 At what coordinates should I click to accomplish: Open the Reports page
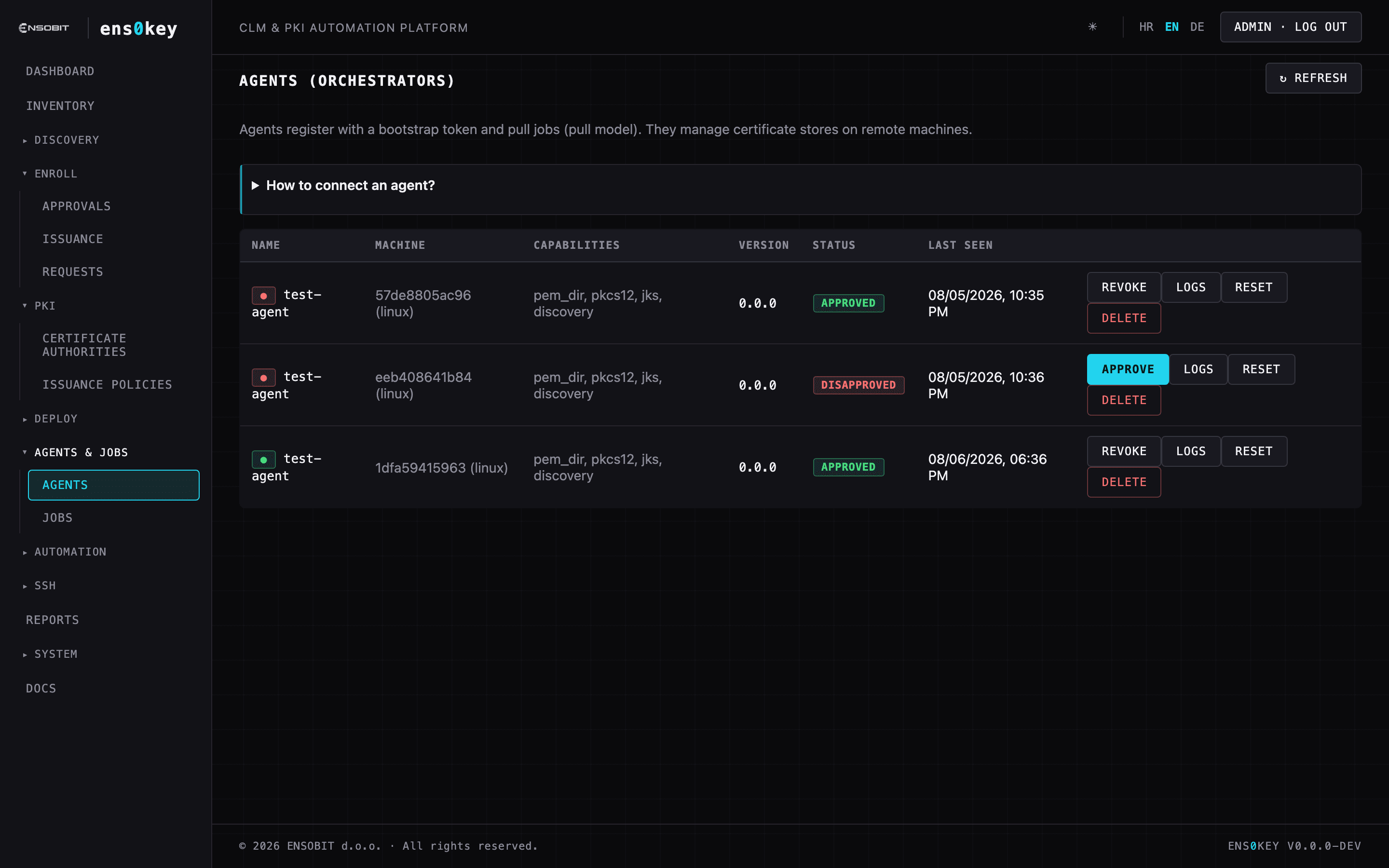click(52, 620)
